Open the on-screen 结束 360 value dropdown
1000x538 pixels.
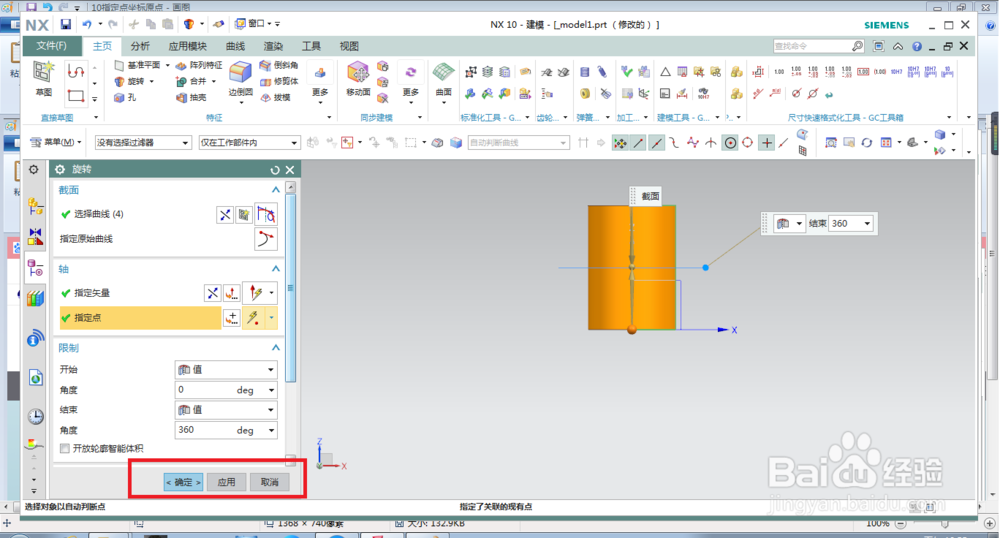[867, 224]
